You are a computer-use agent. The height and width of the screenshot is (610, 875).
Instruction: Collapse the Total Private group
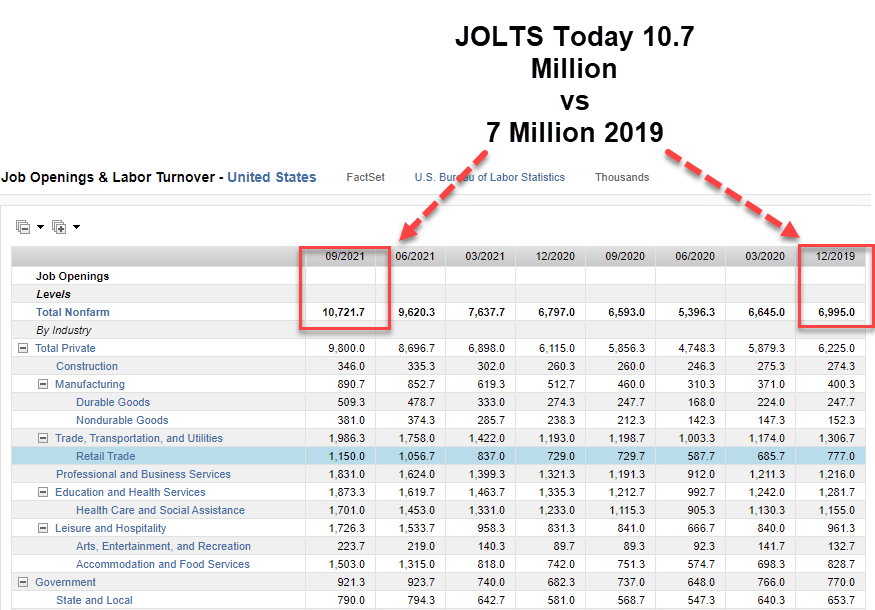click(x=22, y=348)
